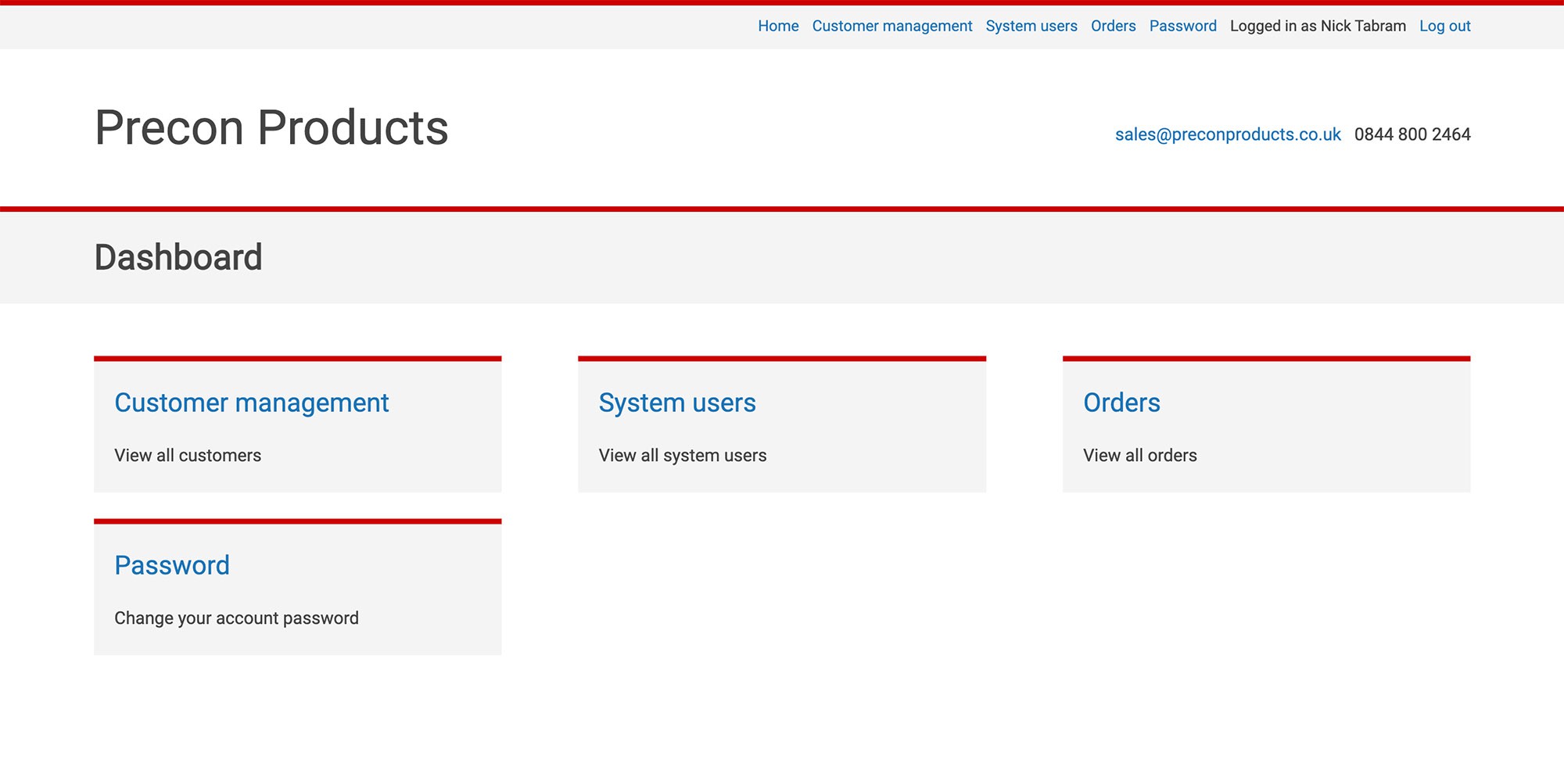
Task: Open Customer management in top navigation bar
Action: click(x=892, y=26)
